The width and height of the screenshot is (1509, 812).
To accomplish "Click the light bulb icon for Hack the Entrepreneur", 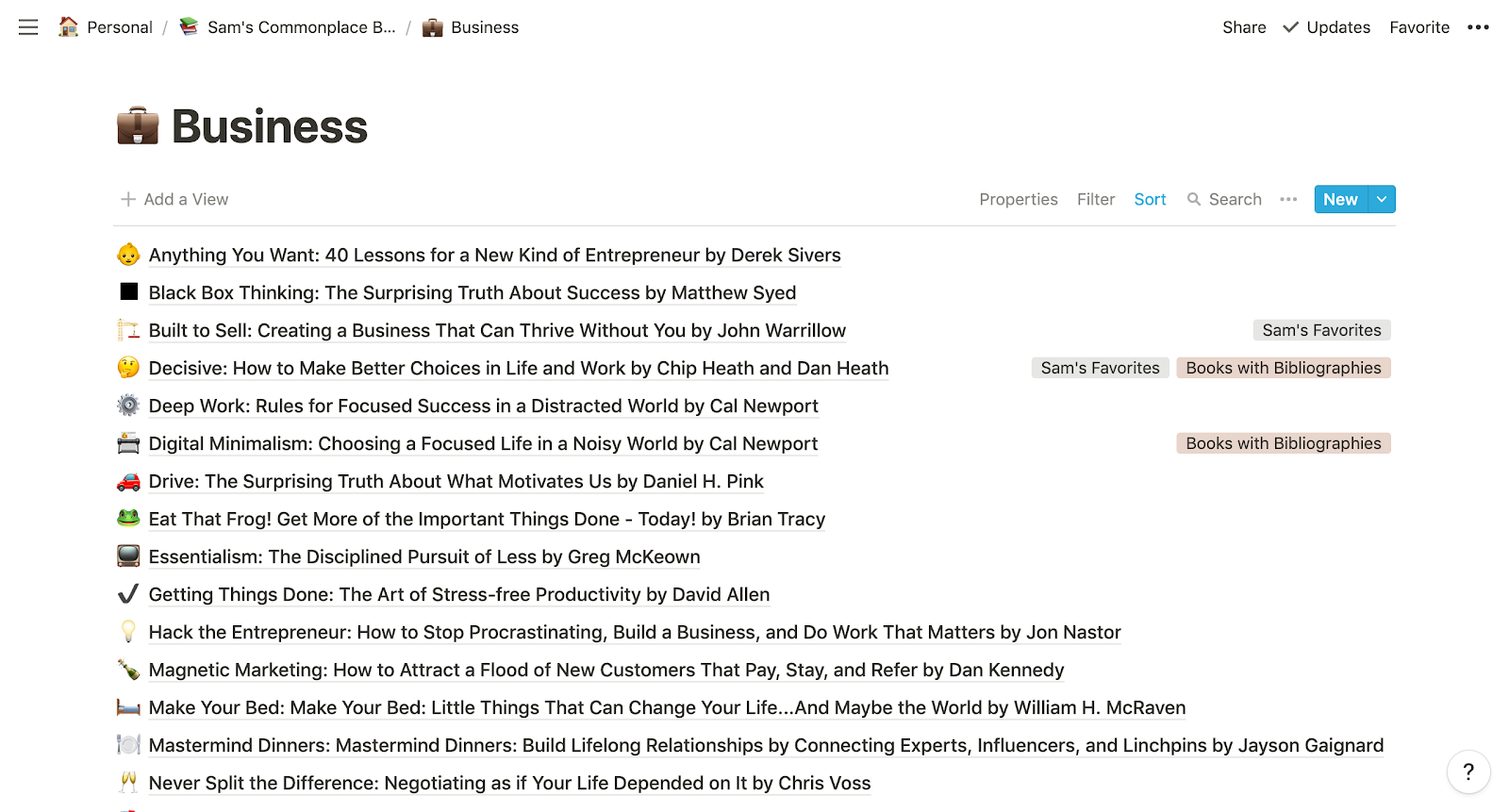I will [x=128, y=632].
